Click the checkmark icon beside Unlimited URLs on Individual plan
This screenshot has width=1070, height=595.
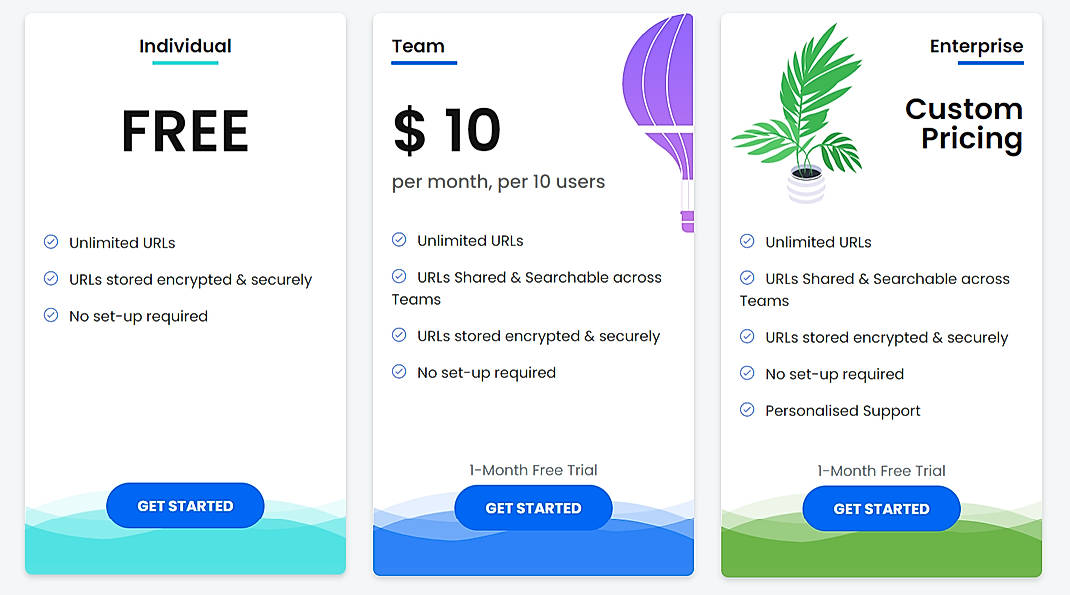click(49, 242)
